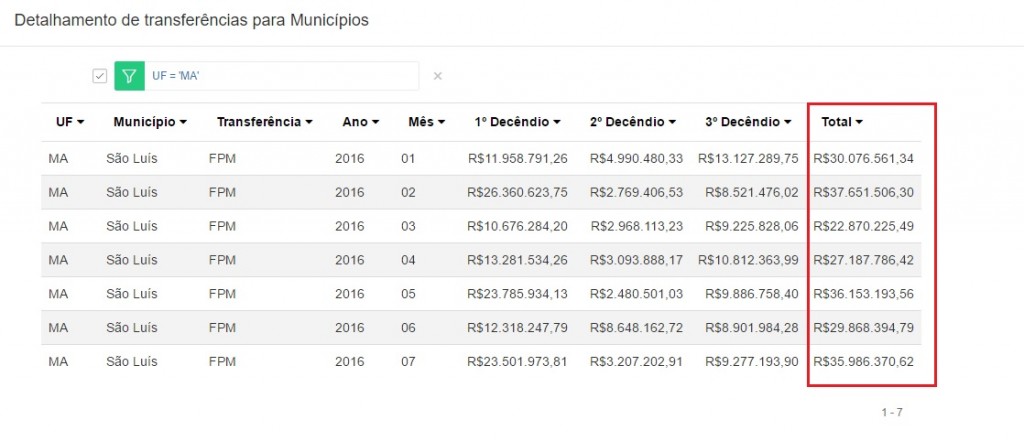
Task: Open the 3º Decêndio column dropdown
Action: click(749, 122)
